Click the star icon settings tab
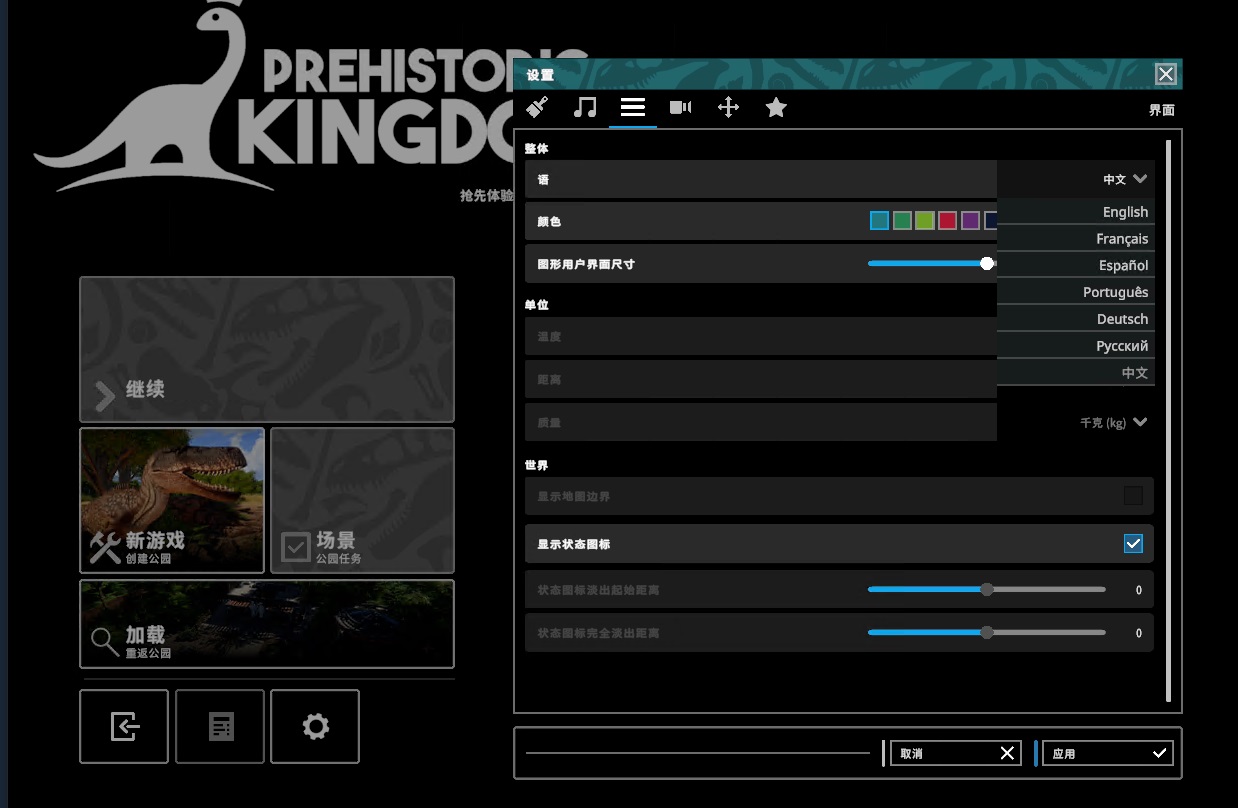 (776, 107)
